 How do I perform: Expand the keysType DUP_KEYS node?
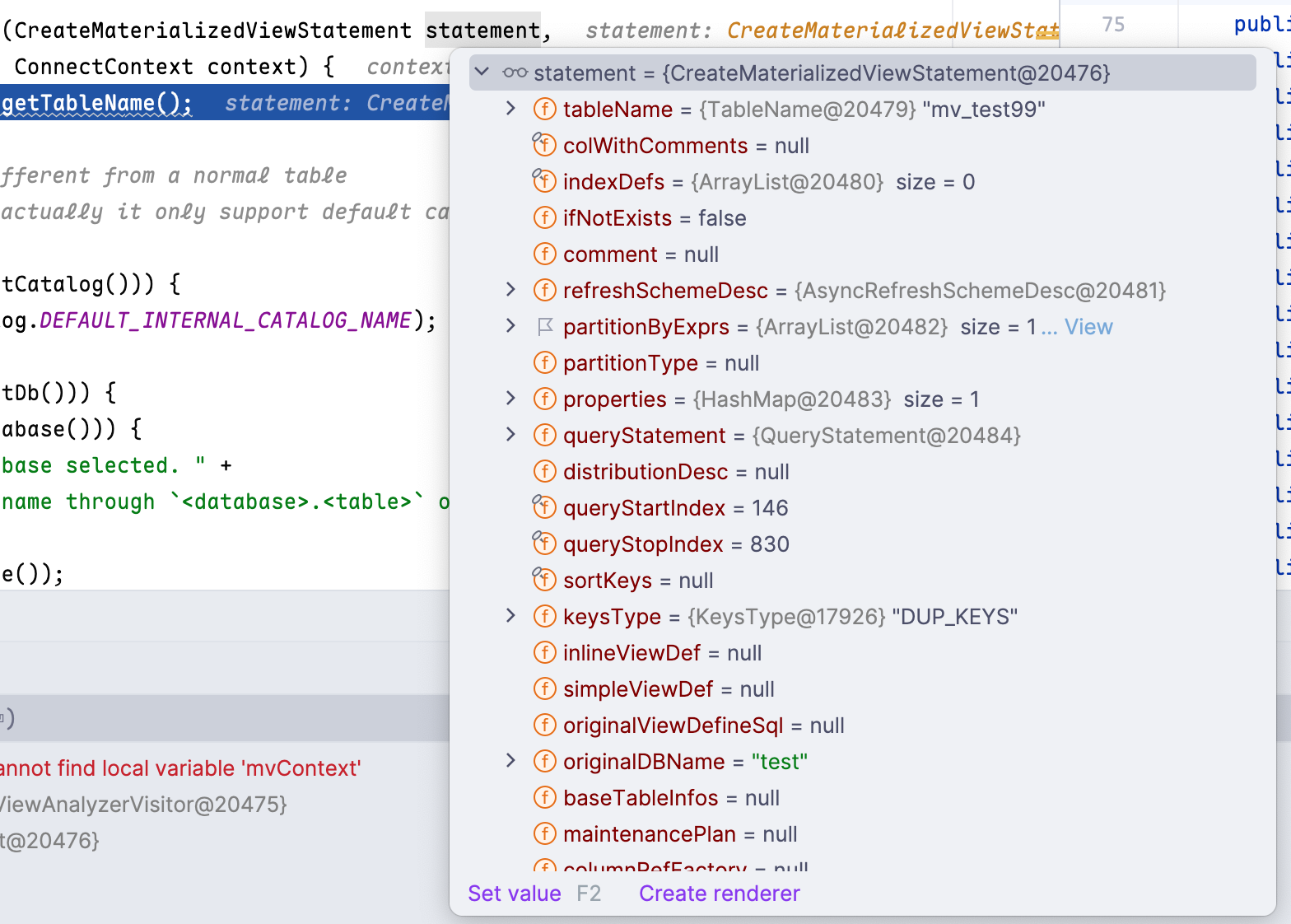tap(510, 616)
